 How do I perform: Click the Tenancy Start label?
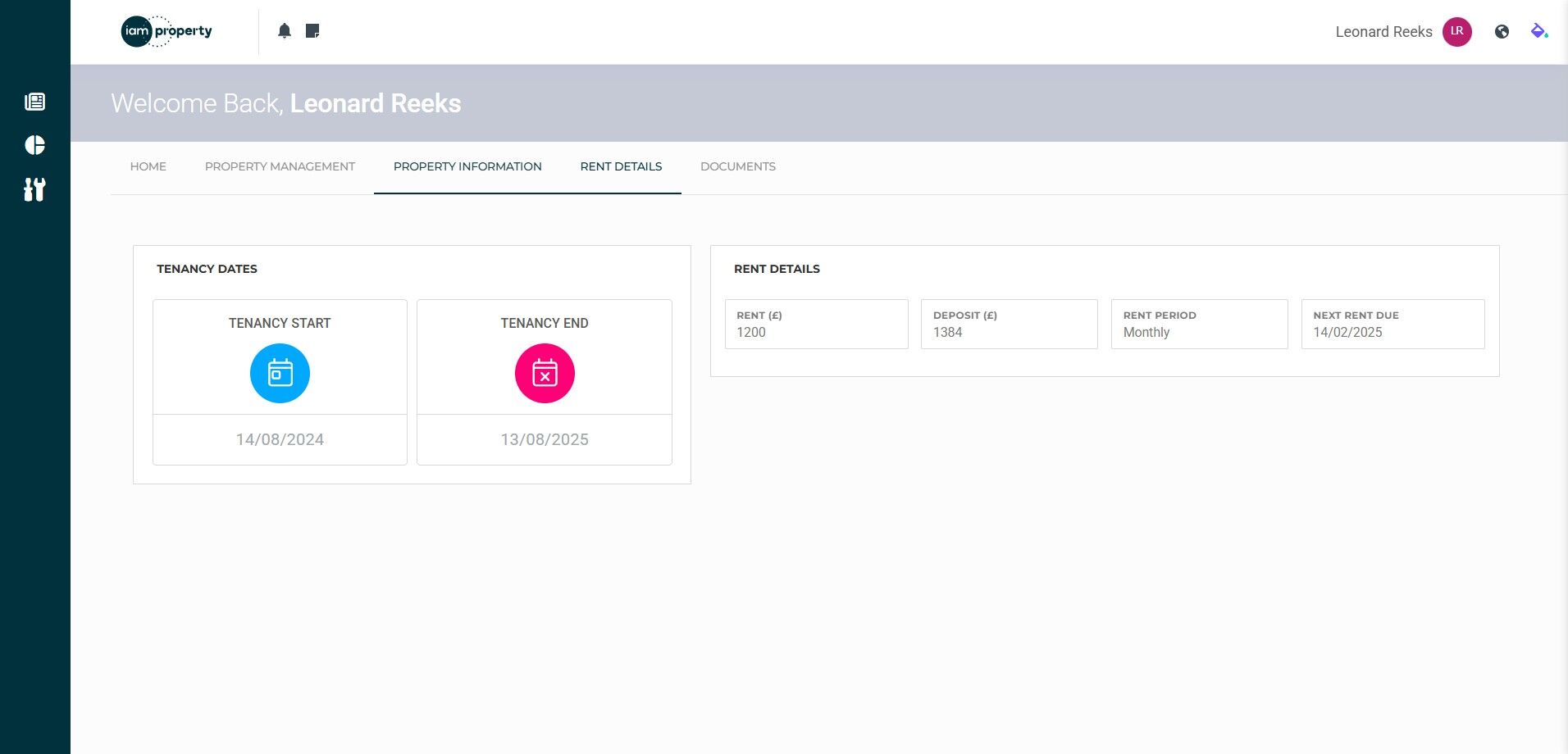[x=280, y=323]
